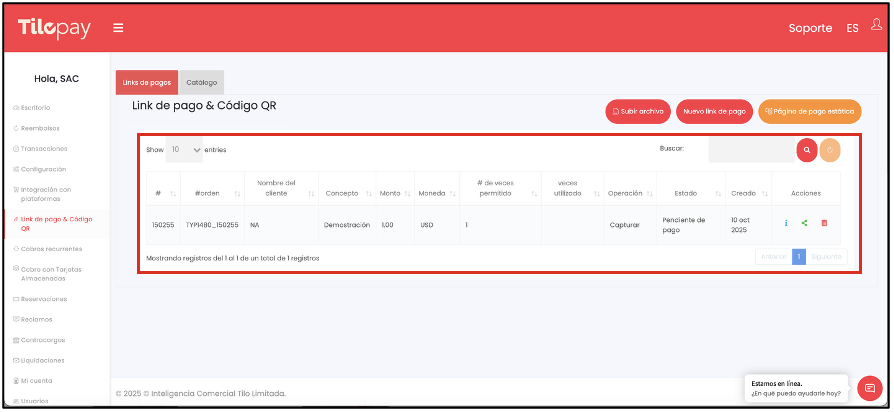Switch to the Catálogo tab
This screenshot has width=894, height=412.
pos(202,82)
